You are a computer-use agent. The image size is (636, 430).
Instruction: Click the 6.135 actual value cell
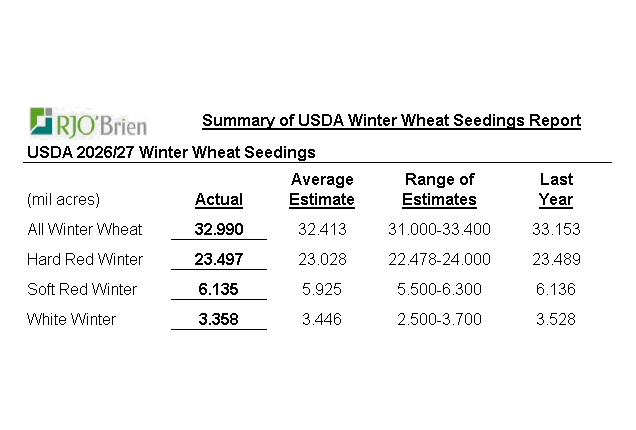point(219,289)
